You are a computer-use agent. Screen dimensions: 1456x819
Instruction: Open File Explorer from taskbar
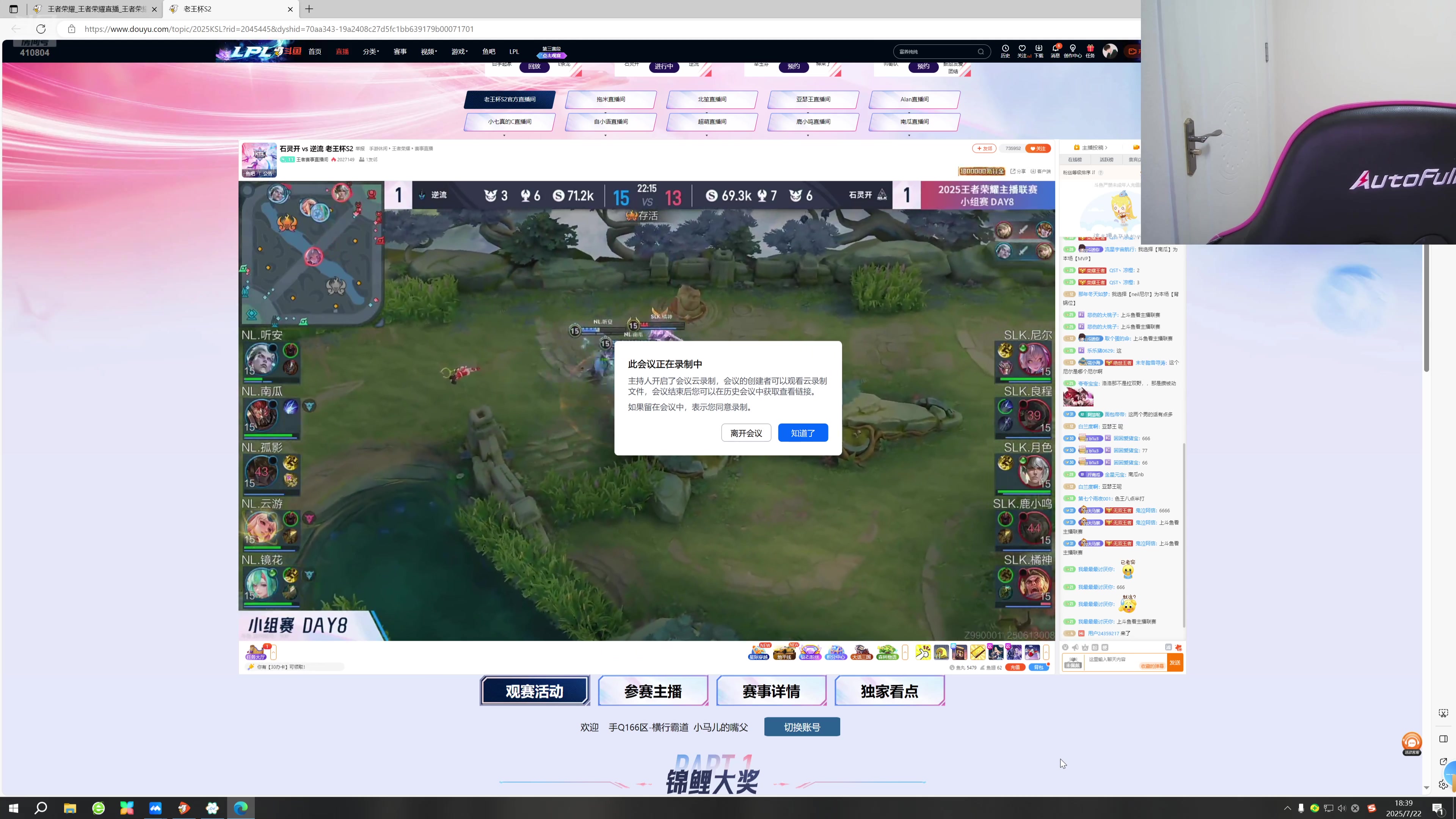(x=69, y=808)
